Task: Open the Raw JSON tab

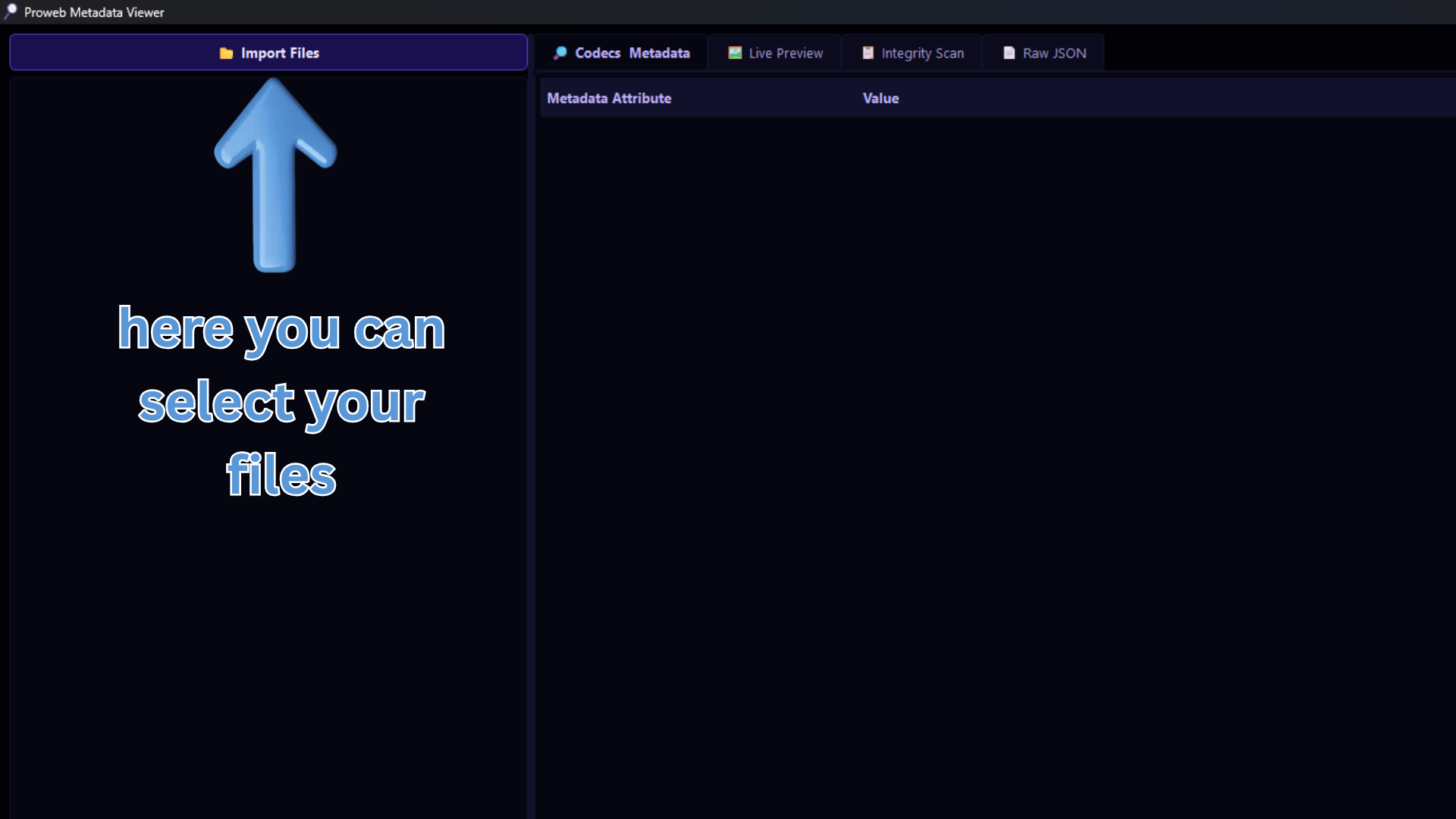Action: [1044, 53]
